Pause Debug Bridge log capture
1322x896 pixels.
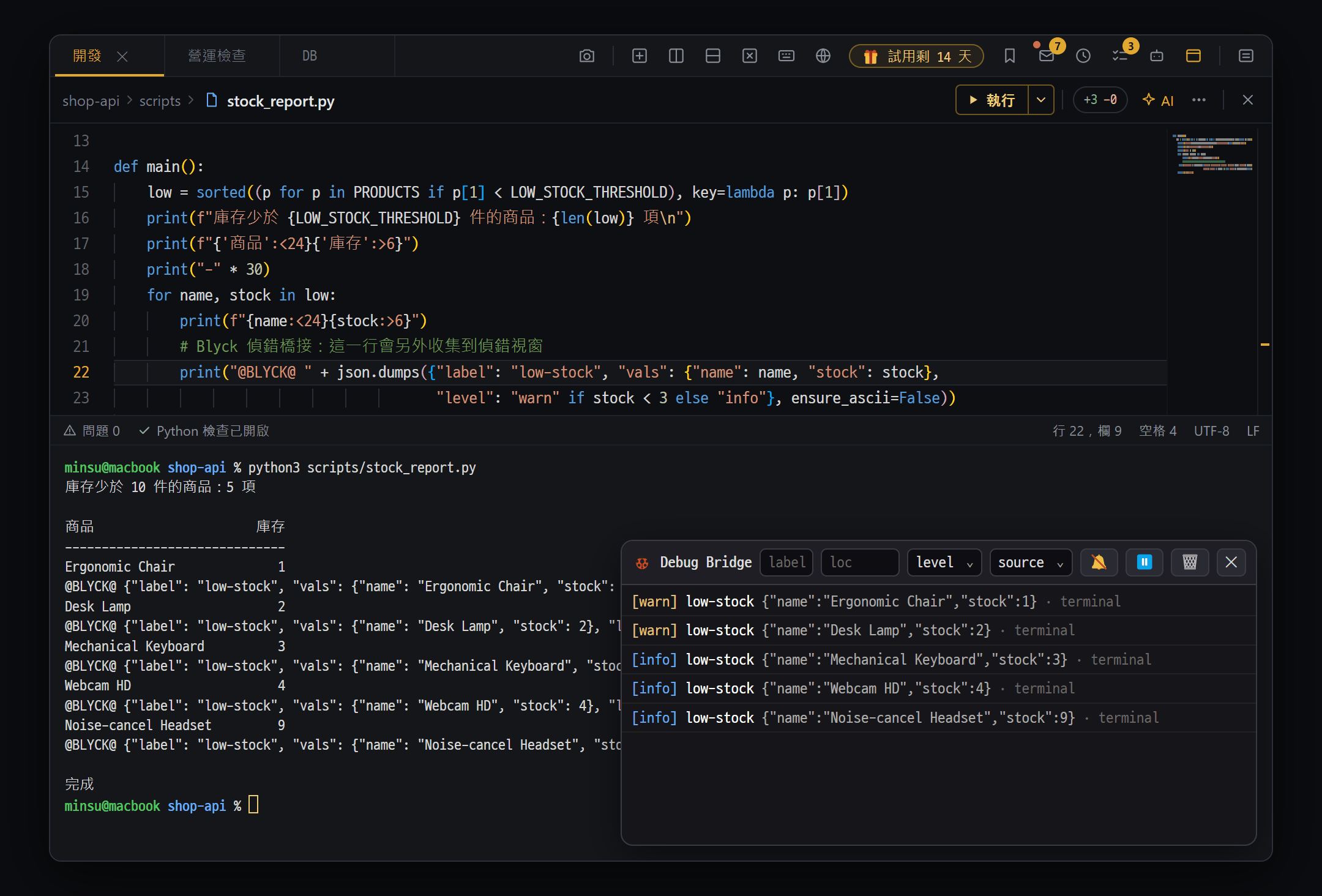pos(1144,562)
